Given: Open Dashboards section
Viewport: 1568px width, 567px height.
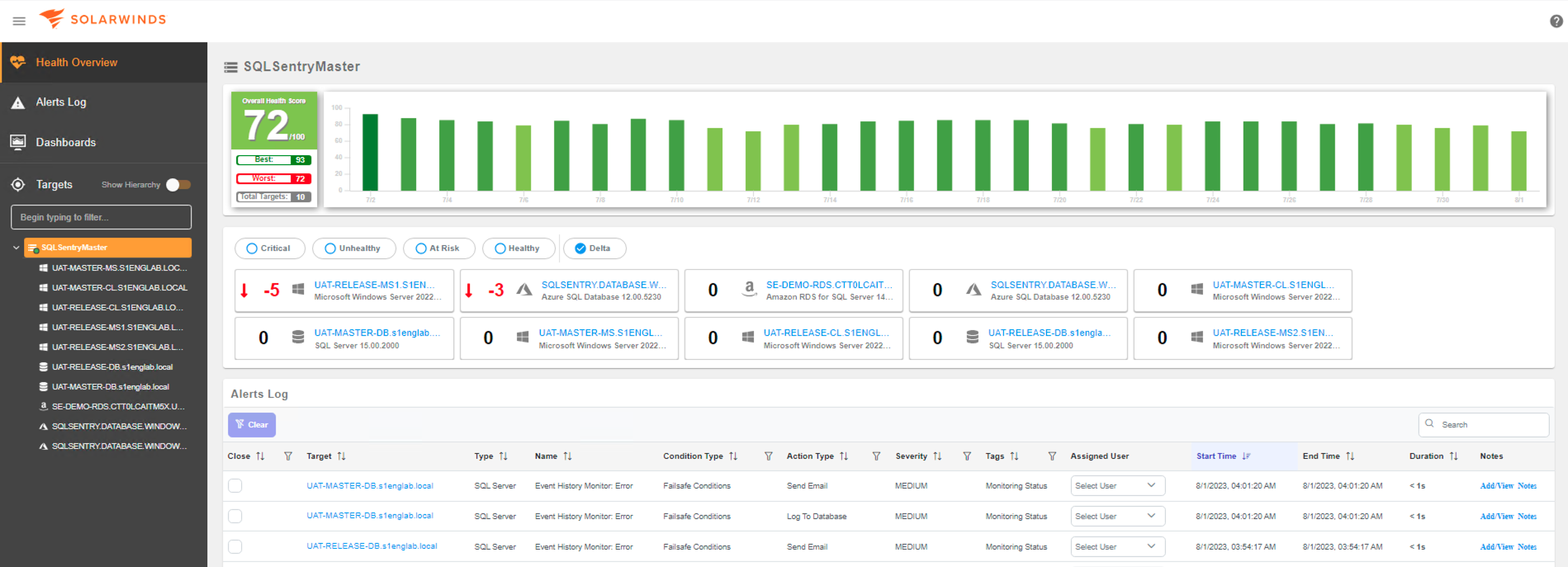Looking at the screenshot, I should [x=103, y=142].
